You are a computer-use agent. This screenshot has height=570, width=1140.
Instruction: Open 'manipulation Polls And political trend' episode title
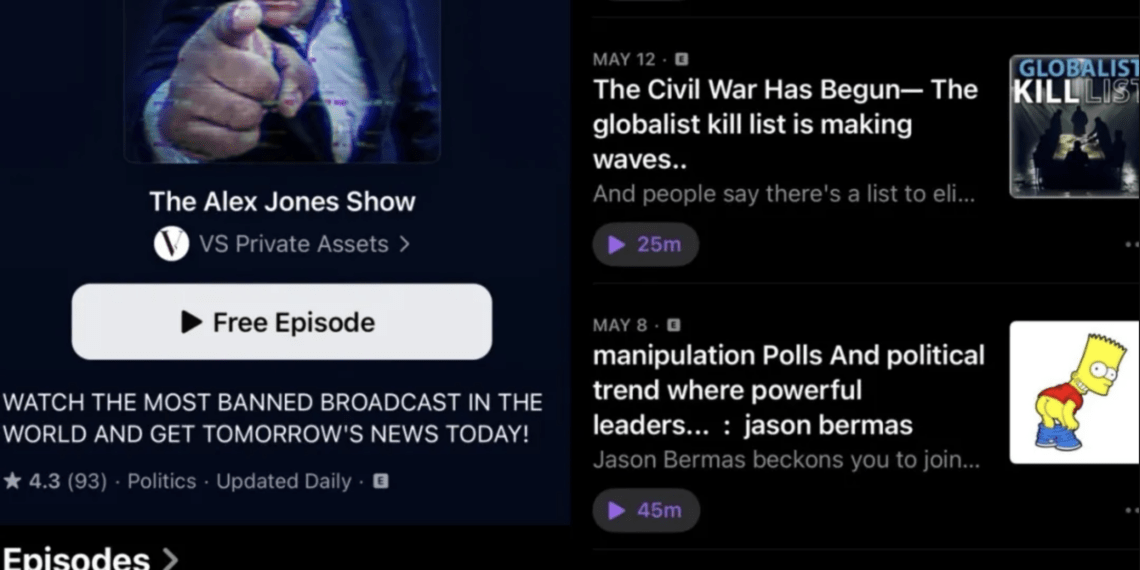788,390
